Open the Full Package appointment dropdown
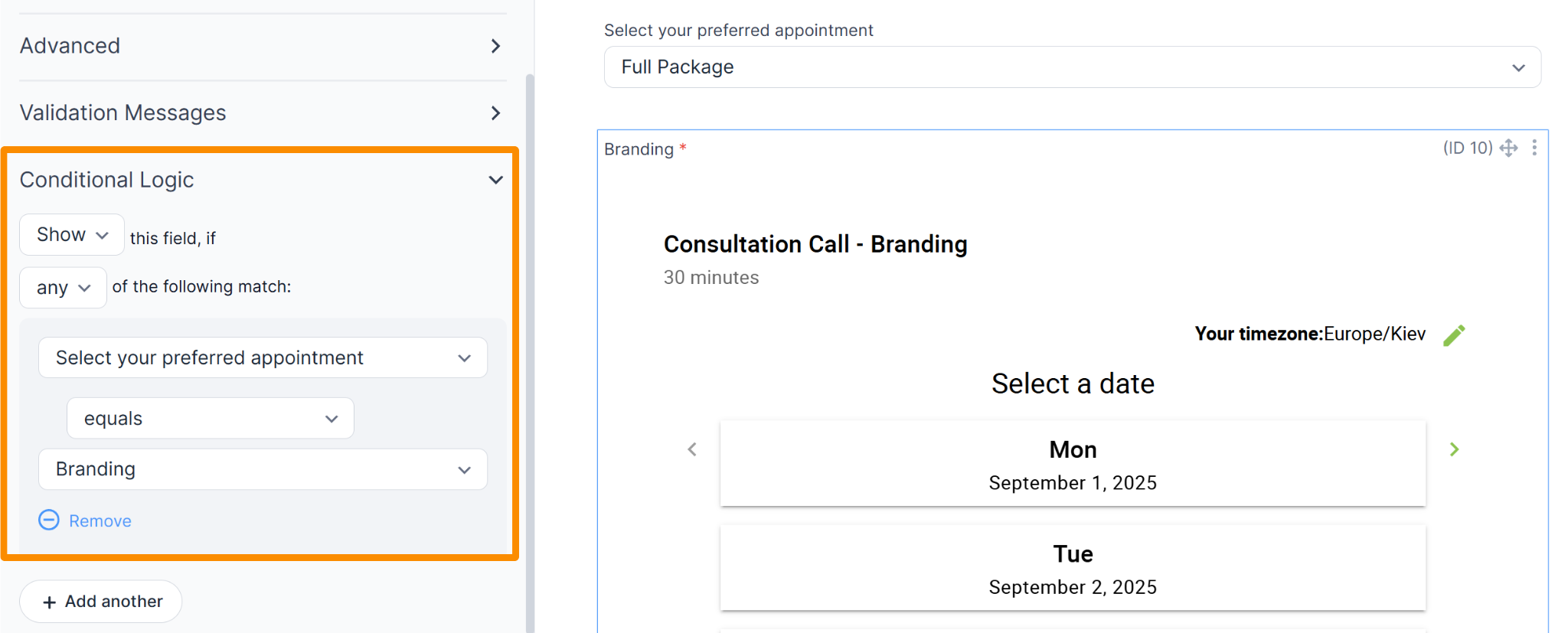 1071,67
